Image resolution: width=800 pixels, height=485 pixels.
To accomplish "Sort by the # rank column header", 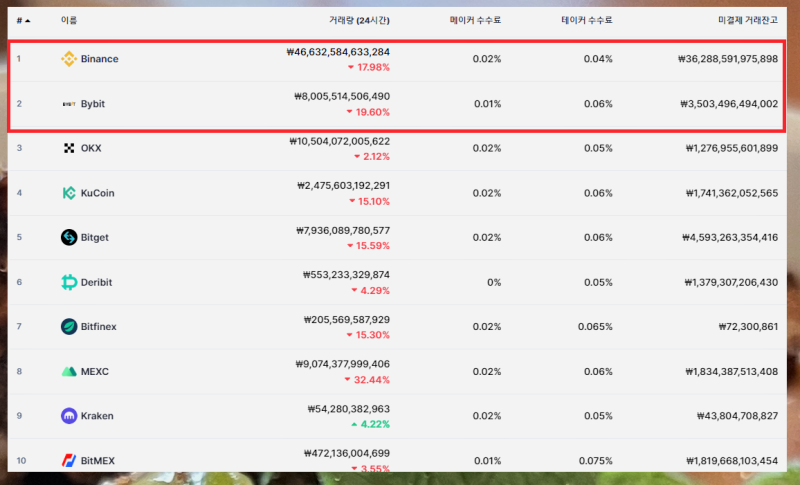I will pos(23,20).
